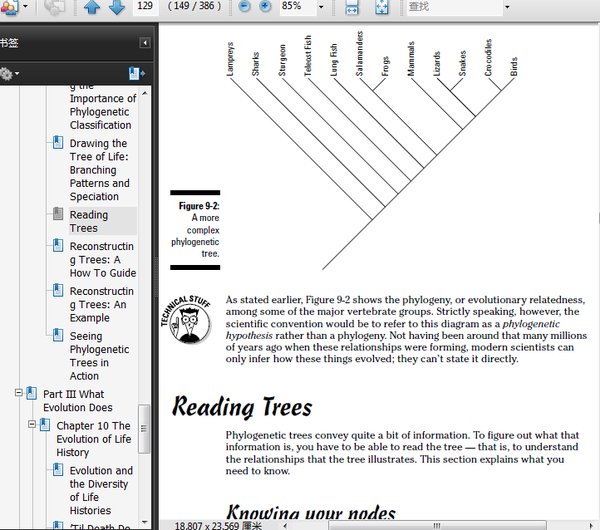This screenshot has width=600, height=530.
Task: Click the Technical Stuff cartoon icon
Action: point(186,320)
